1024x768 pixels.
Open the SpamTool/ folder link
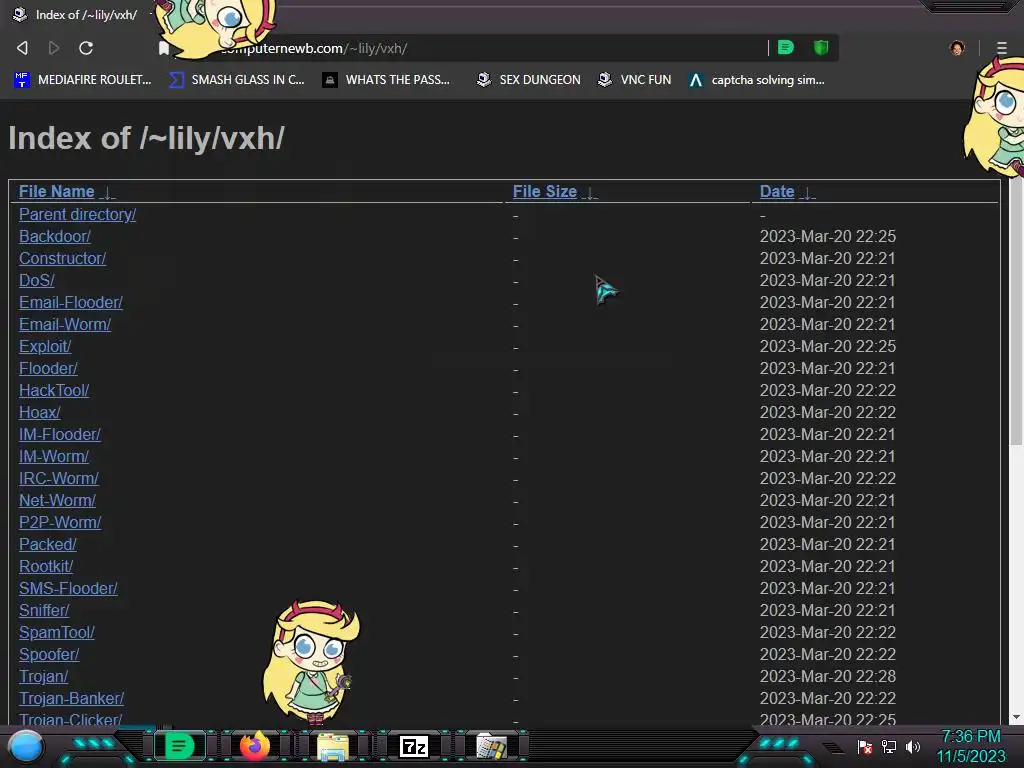click(57, 632)
